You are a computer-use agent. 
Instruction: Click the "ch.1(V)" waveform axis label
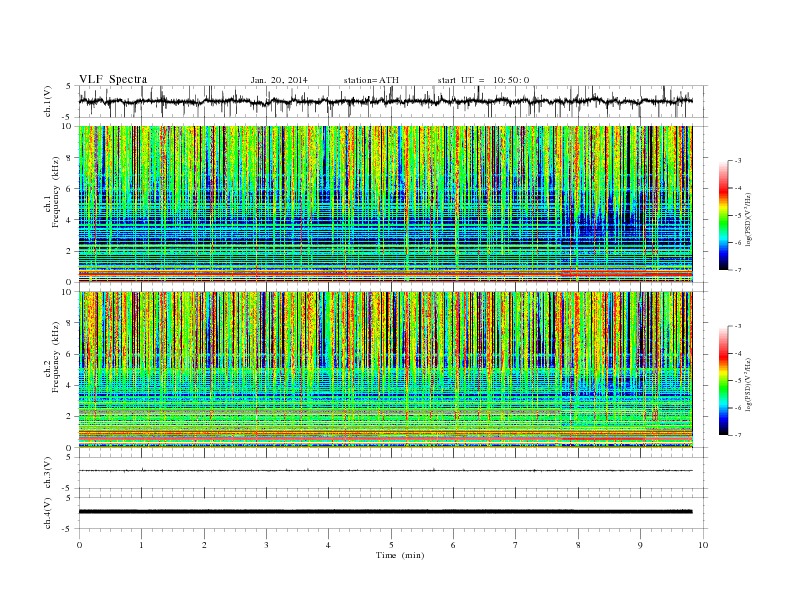[x=48, y=101]
